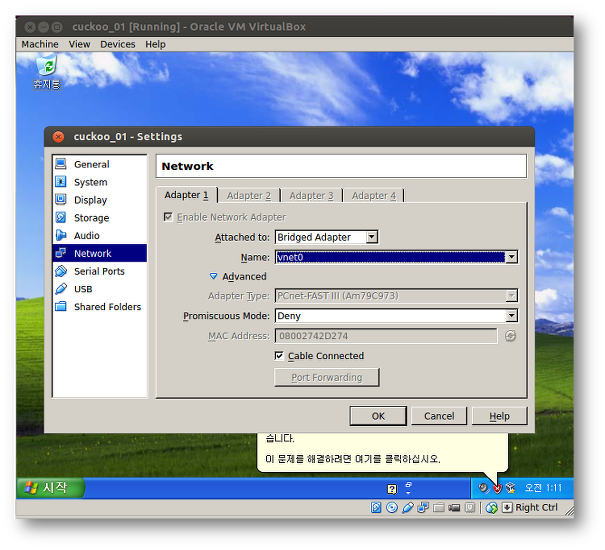Click the VirtualBox cube tray icon

(x=510, y=488)
